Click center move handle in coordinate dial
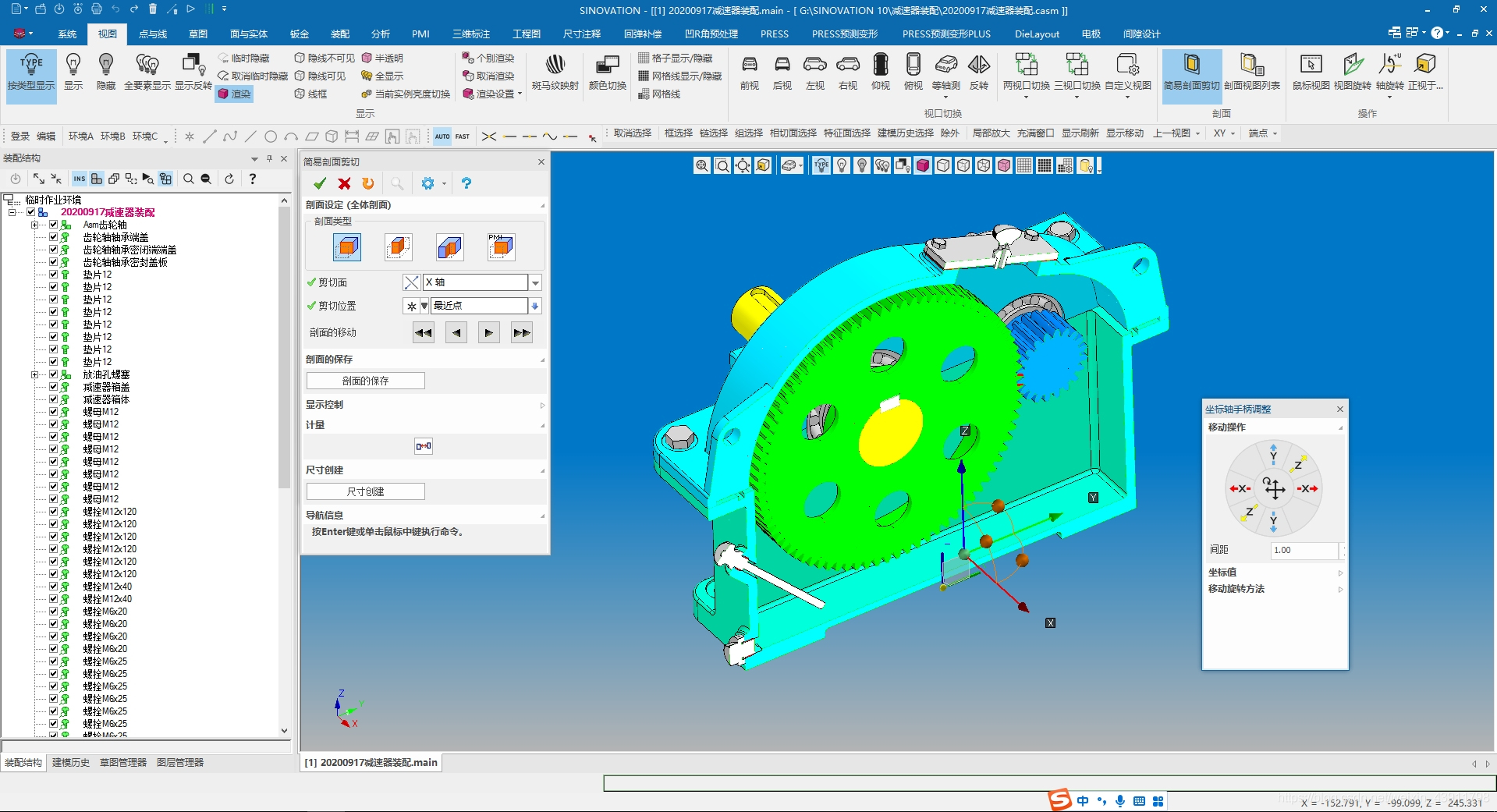The height and width of the screenshot is (812, 1497). (x=1274, y=488)
